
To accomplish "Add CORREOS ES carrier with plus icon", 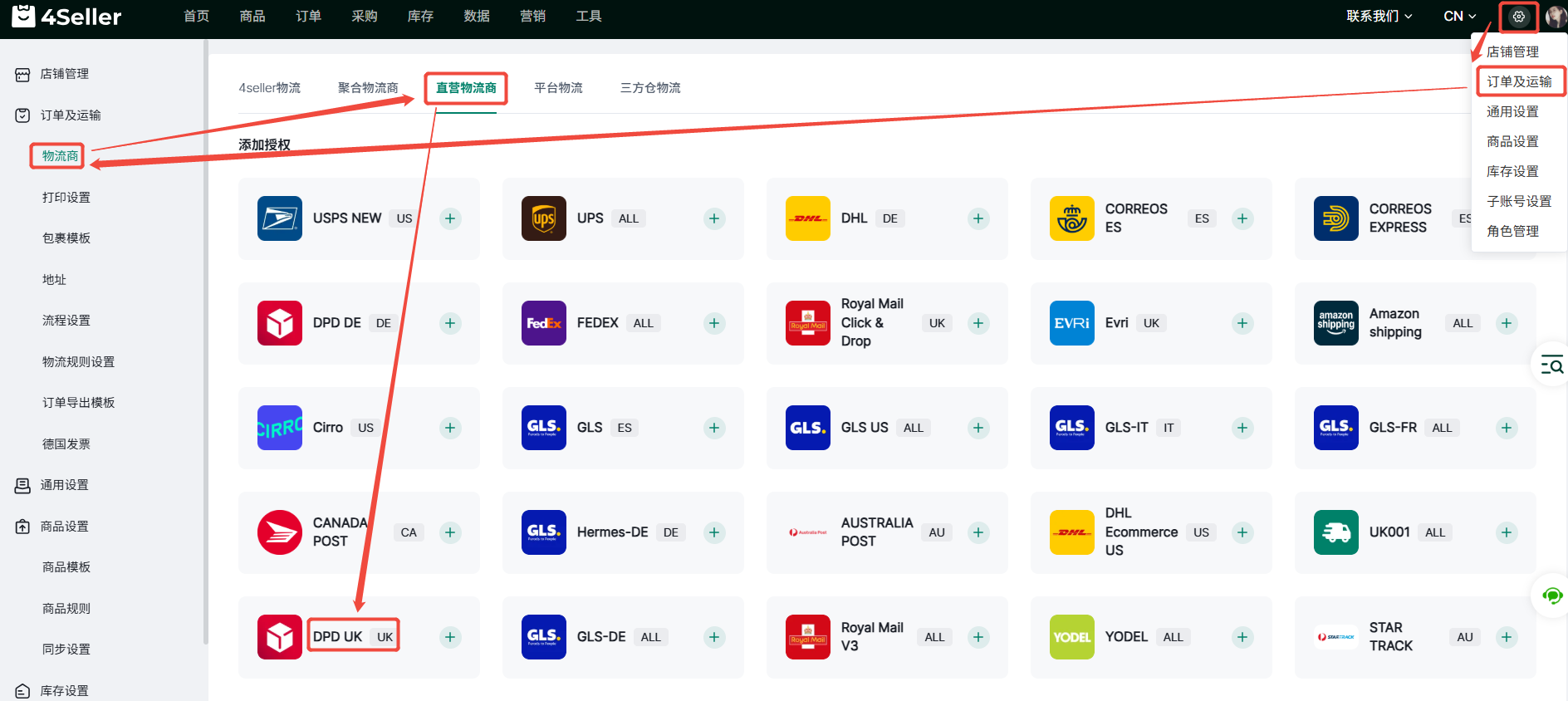I will point(1242,218).
